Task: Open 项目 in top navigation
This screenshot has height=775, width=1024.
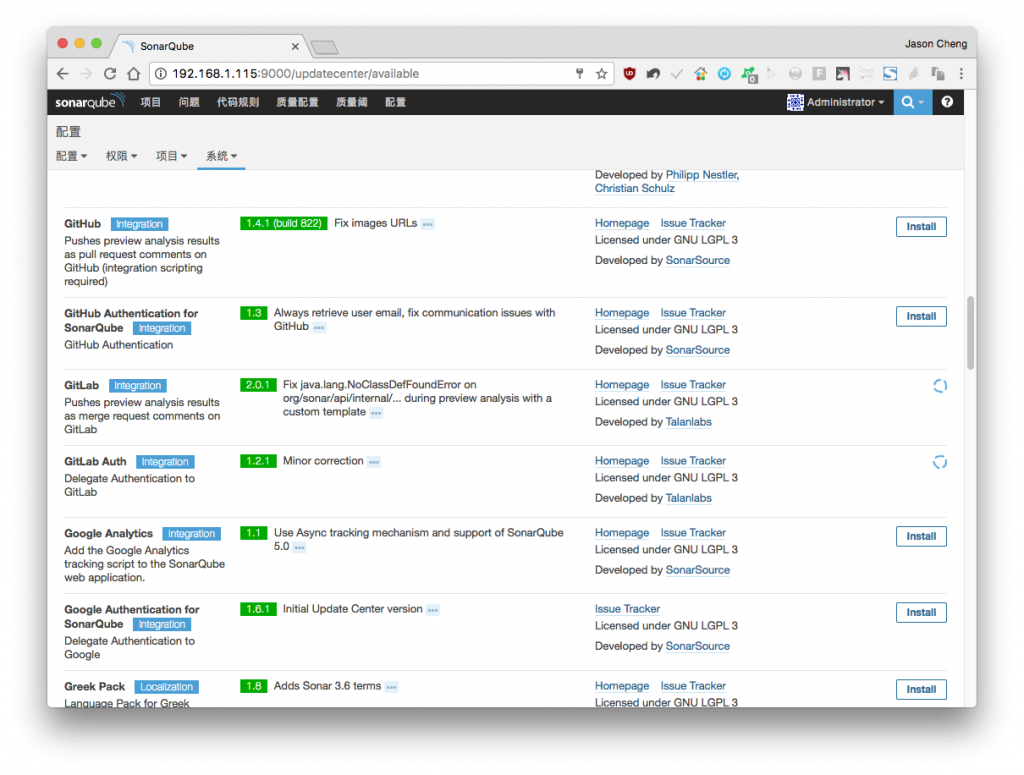Action: click(x=151, y=102)
